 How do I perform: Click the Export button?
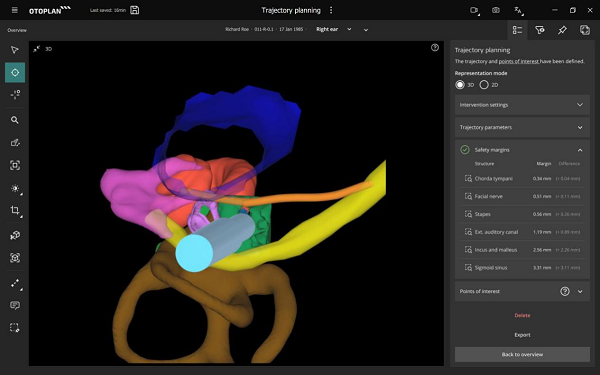click(522, 335)
